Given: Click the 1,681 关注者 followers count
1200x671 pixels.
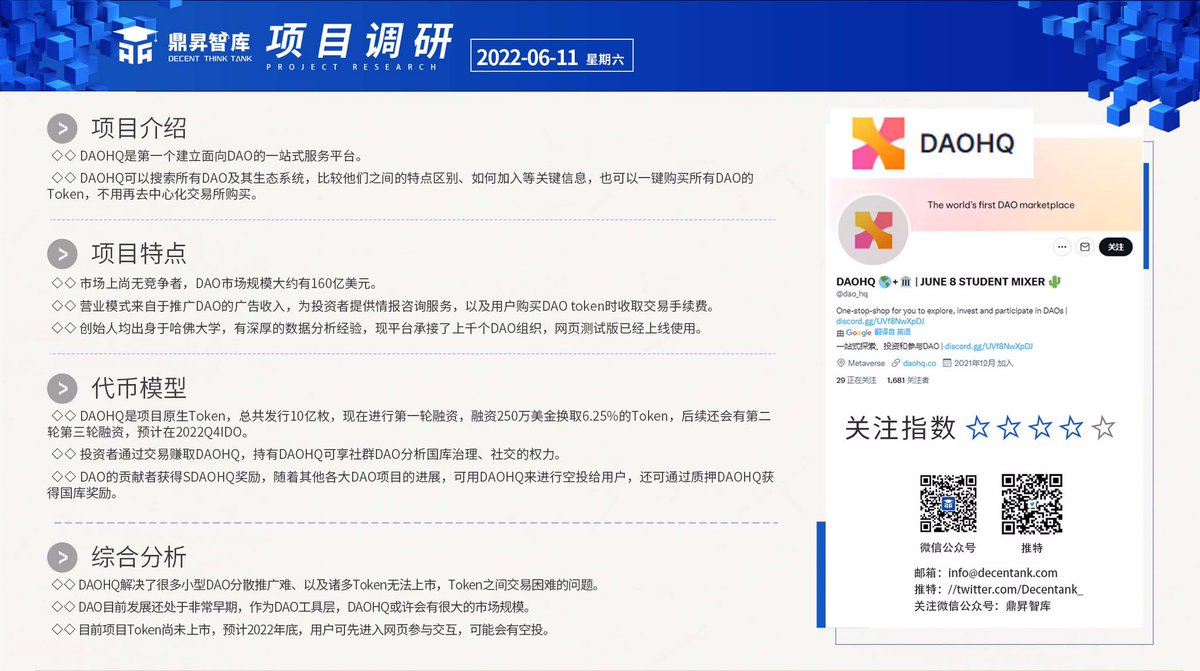Looking at the screenshot, I should [x=907, y=380].
